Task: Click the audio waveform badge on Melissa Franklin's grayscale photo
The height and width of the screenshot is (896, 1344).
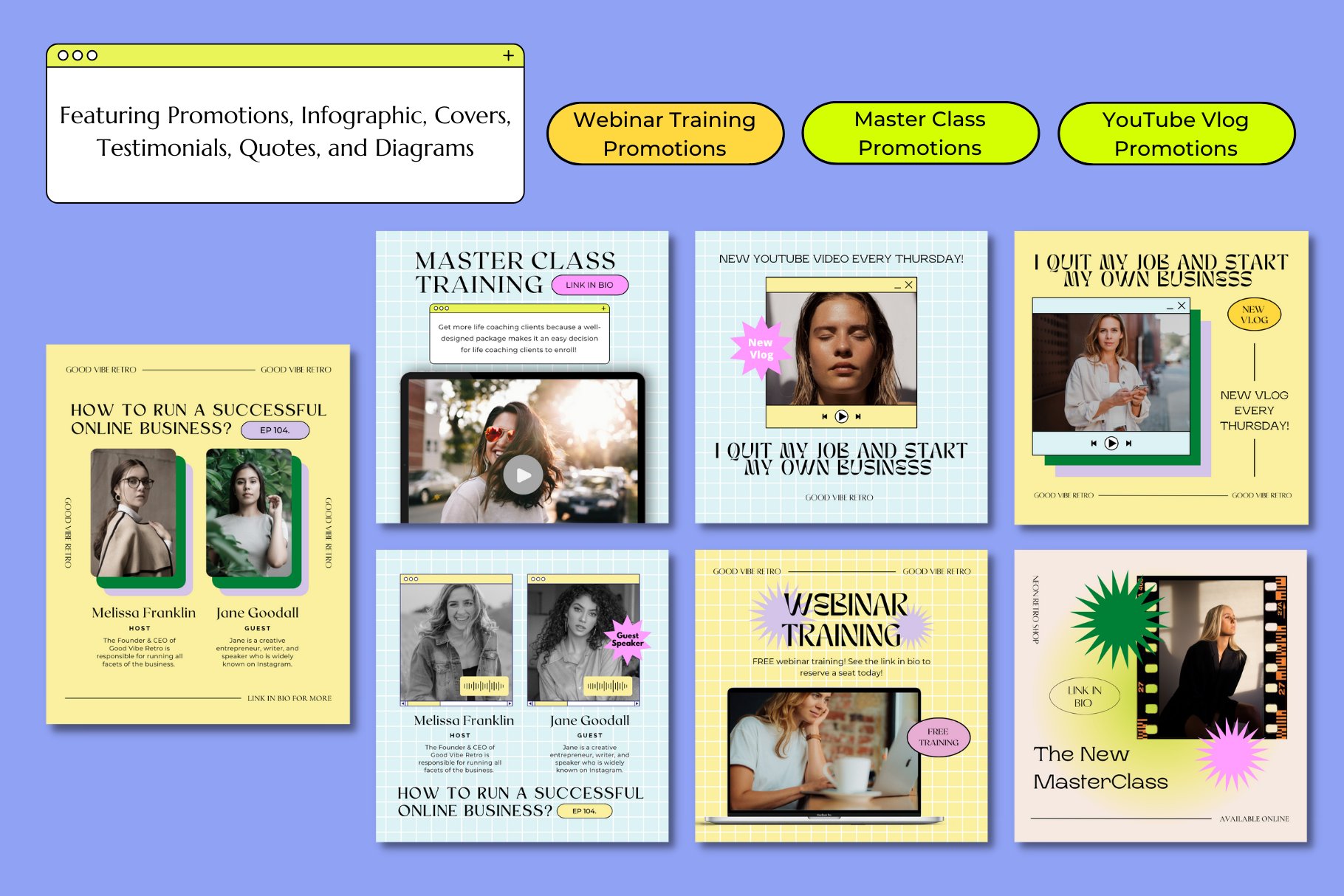Action: 484,686
